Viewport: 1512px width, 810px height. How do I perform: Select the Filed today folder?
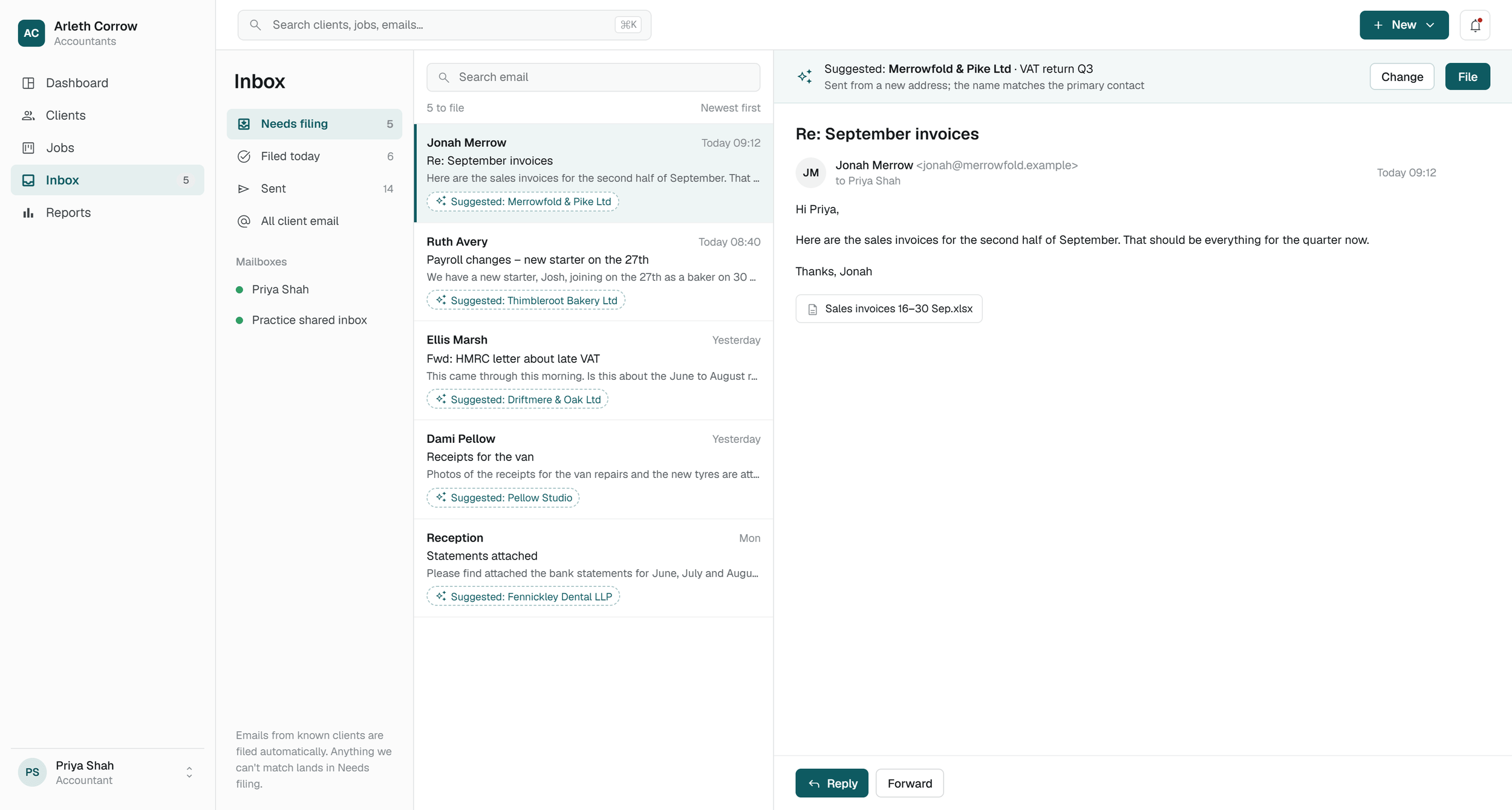tap(314, 157)
